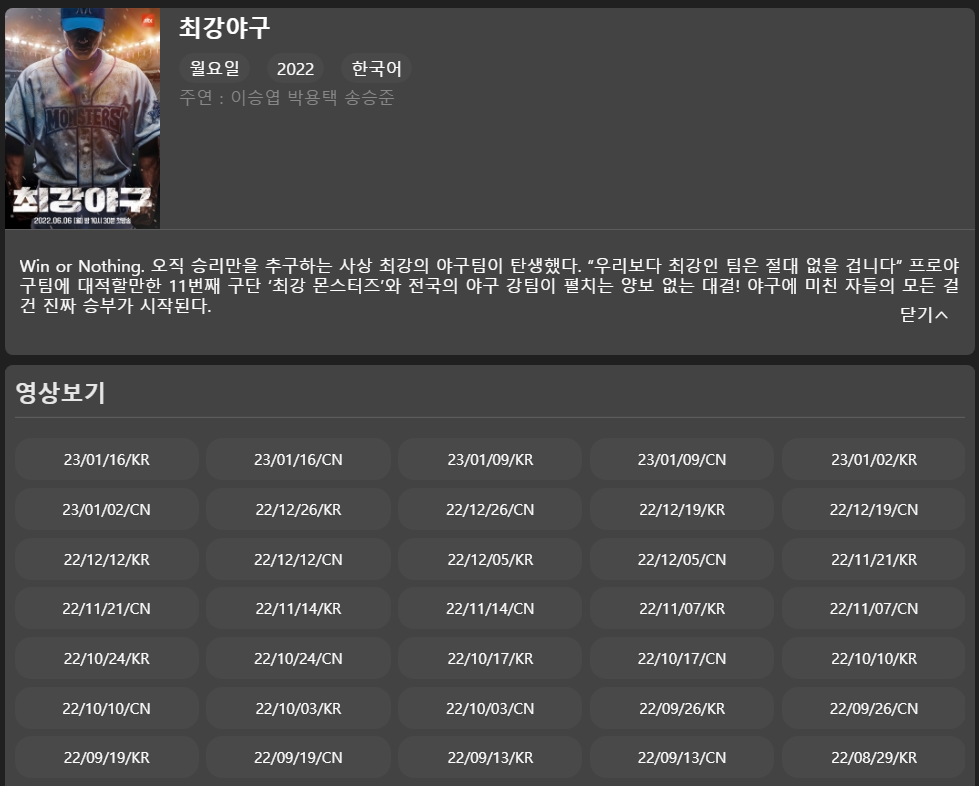Start episode 22/09/19/KR
Screen dimensions: 979x786
(x=107, y=757)
